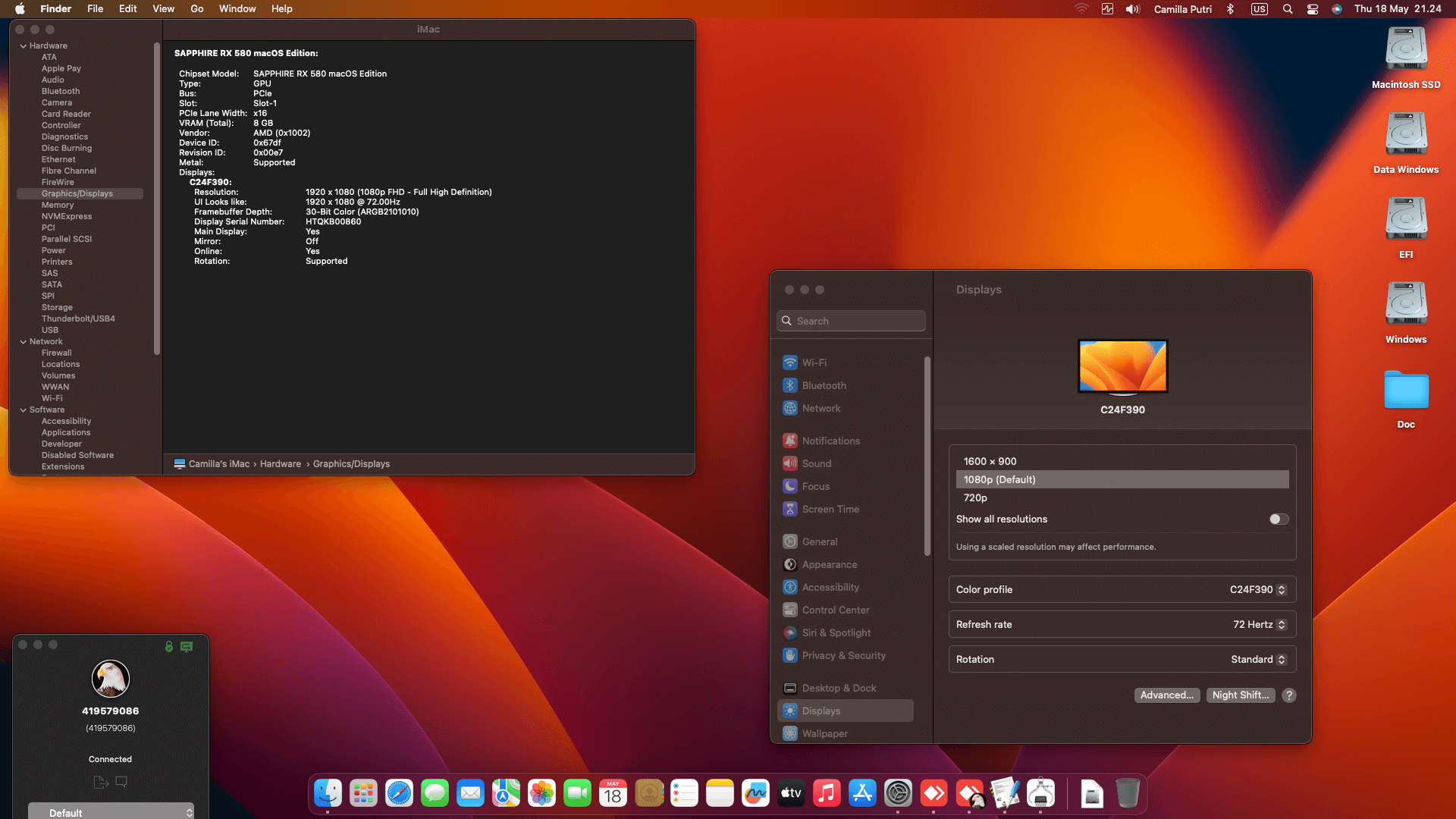1456x819 pixels.
Task: Click the System Settings sidebar scrollbar
Action: point(927,456)
